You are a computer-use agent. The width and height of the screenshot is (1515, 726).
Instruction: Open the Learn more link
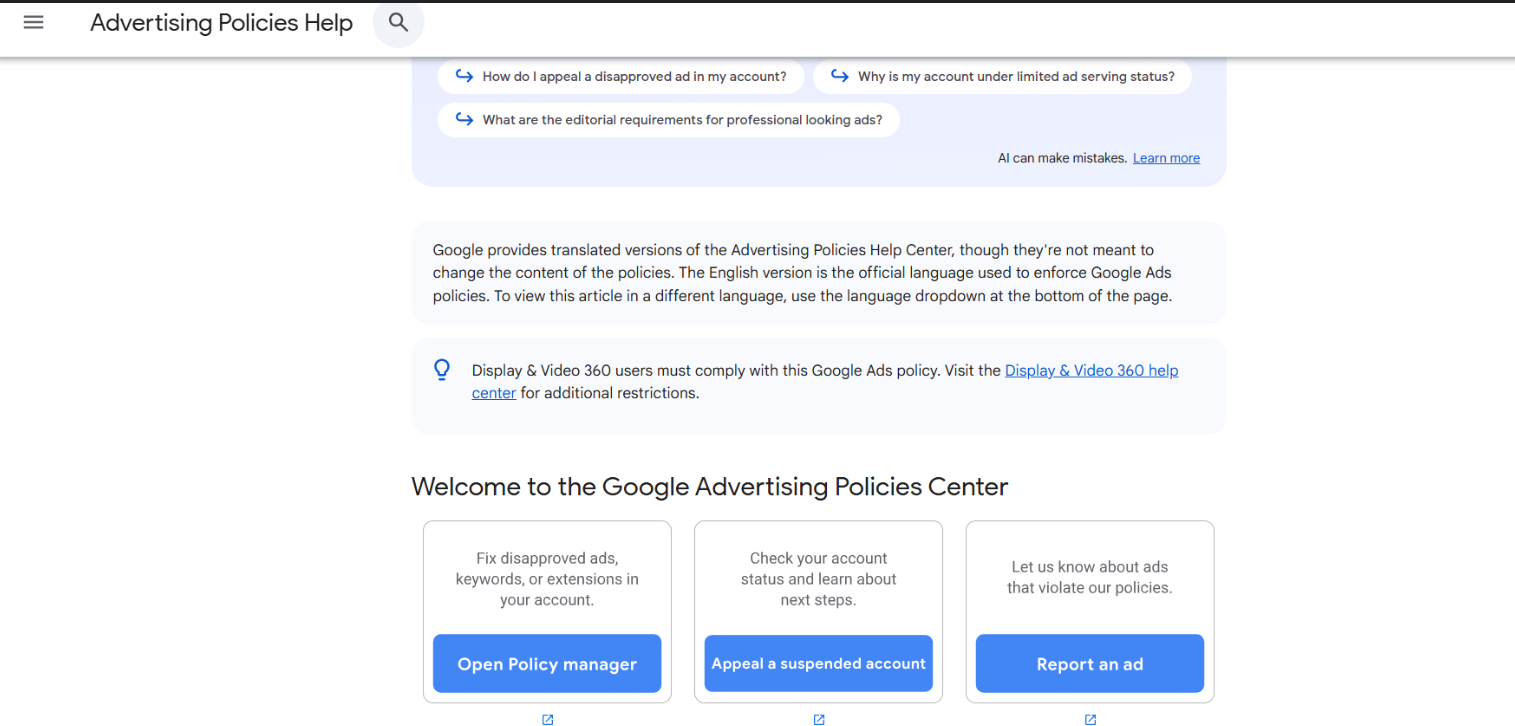pos(1166,158)
